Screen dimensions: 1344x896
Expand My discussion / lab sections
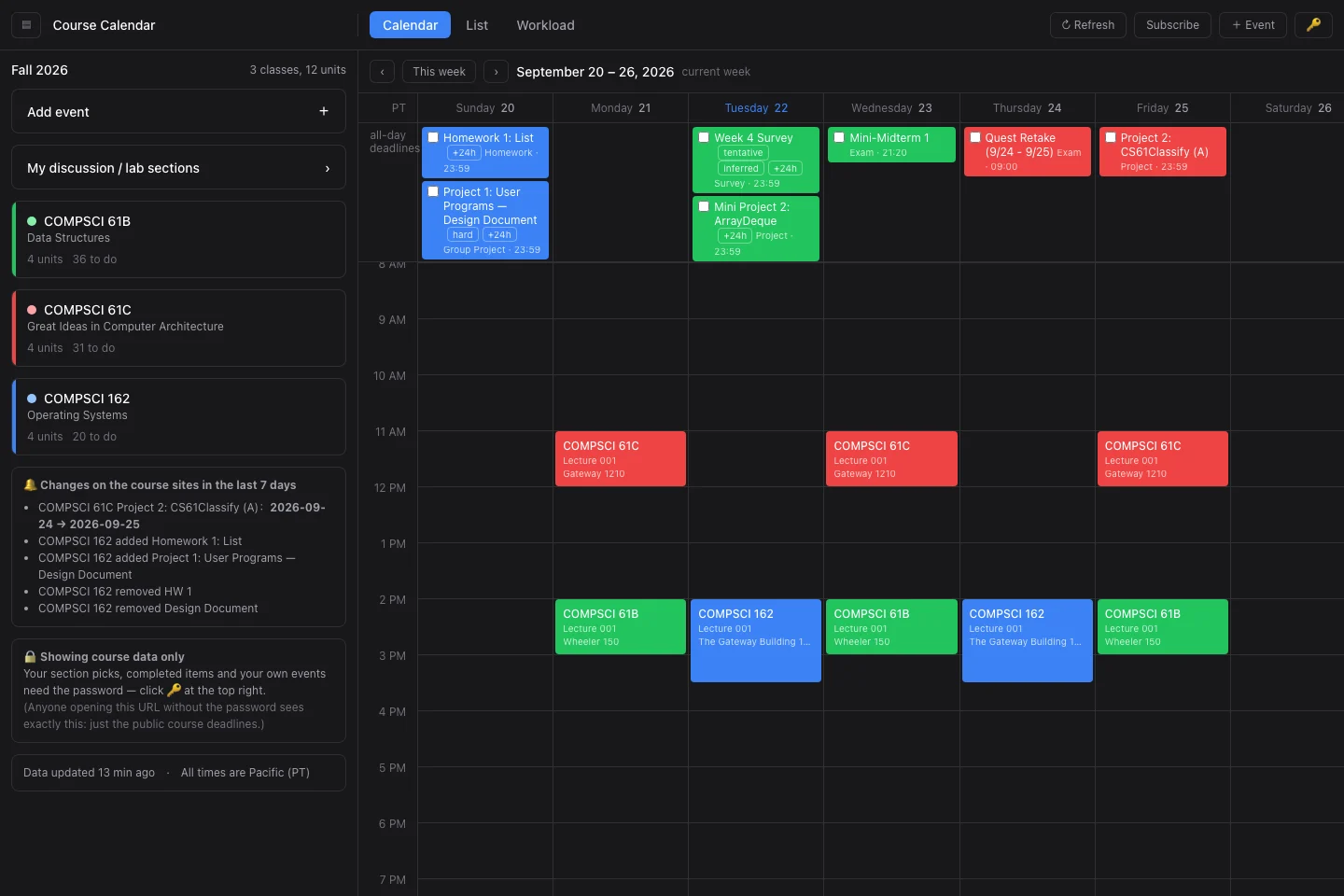pos(178,168)
